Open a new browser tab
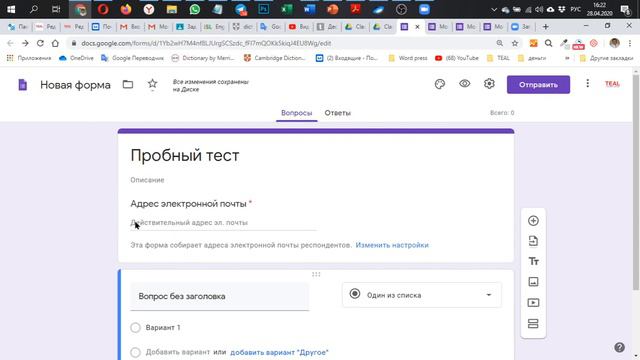This screenshot has height=360, width=640. [x=545, y=27]
